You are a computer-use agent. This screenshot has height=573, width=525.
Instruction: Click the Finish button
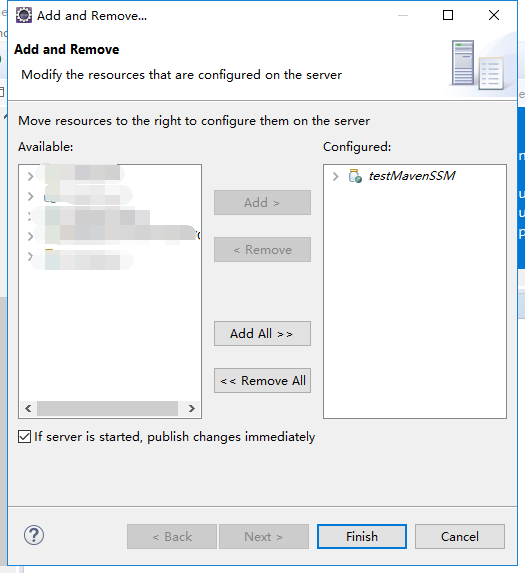point(362,536)
